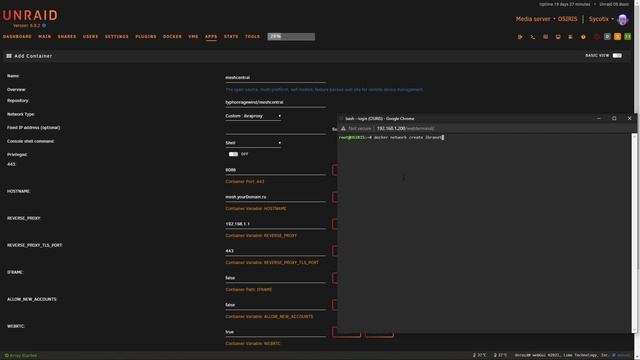Click Media server OSIRIS server name
Image resolution: width=640 pixels, height=360 pixels.
547,19
